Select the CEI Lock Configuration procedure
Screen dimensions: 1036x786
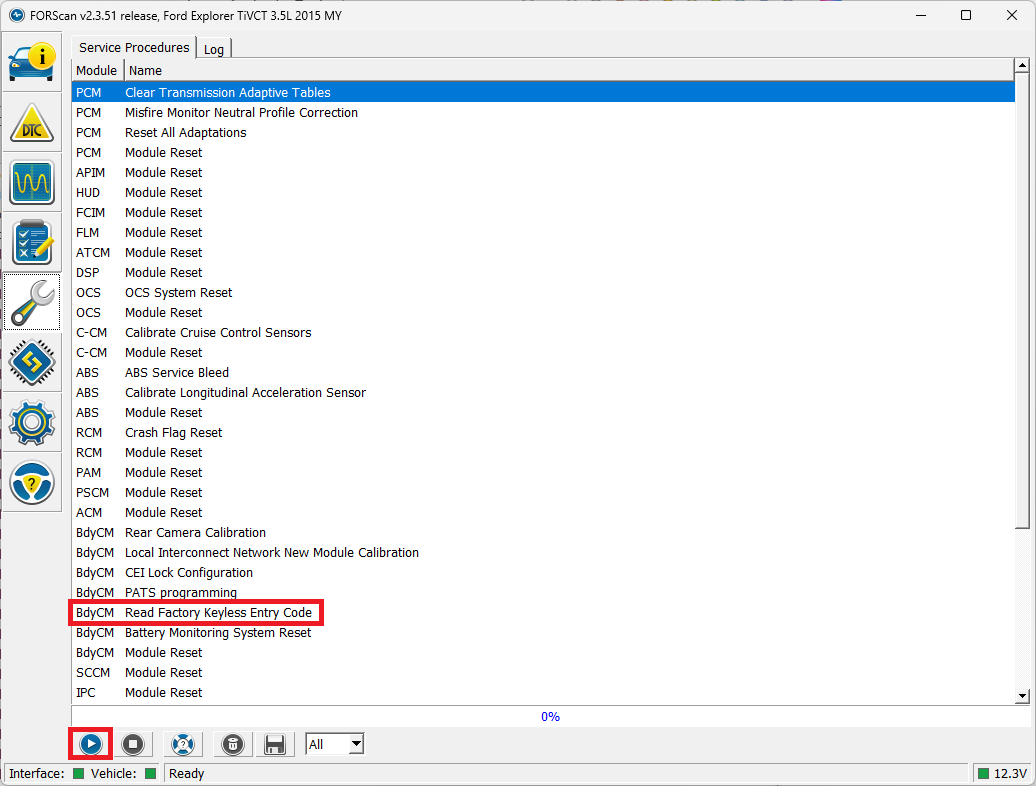click(x=543, y=573)
